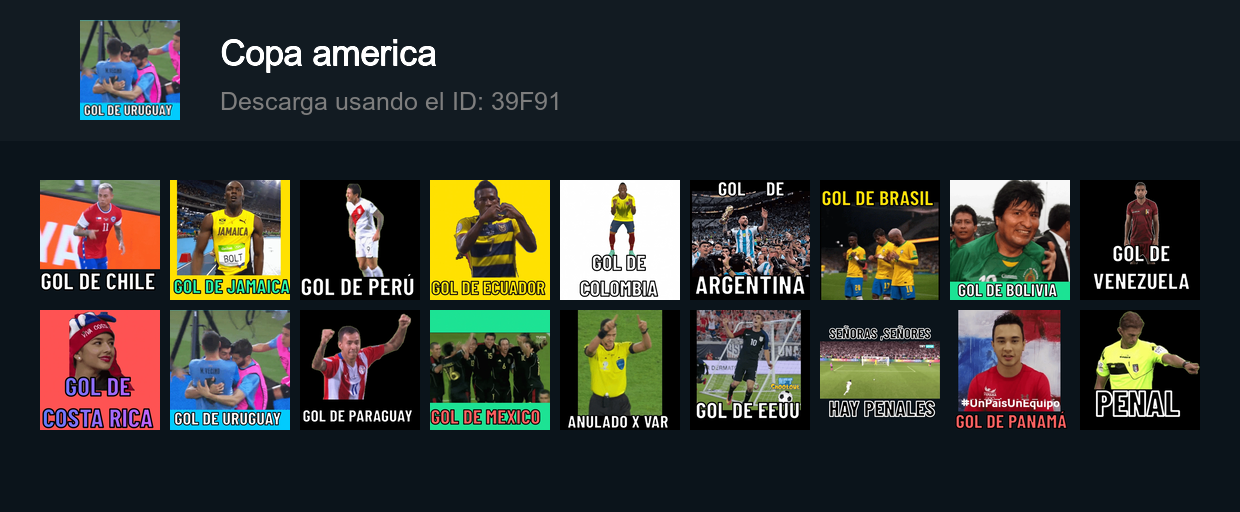
Task: Click the Penal referee sticker
Action: pos(1140,370)
